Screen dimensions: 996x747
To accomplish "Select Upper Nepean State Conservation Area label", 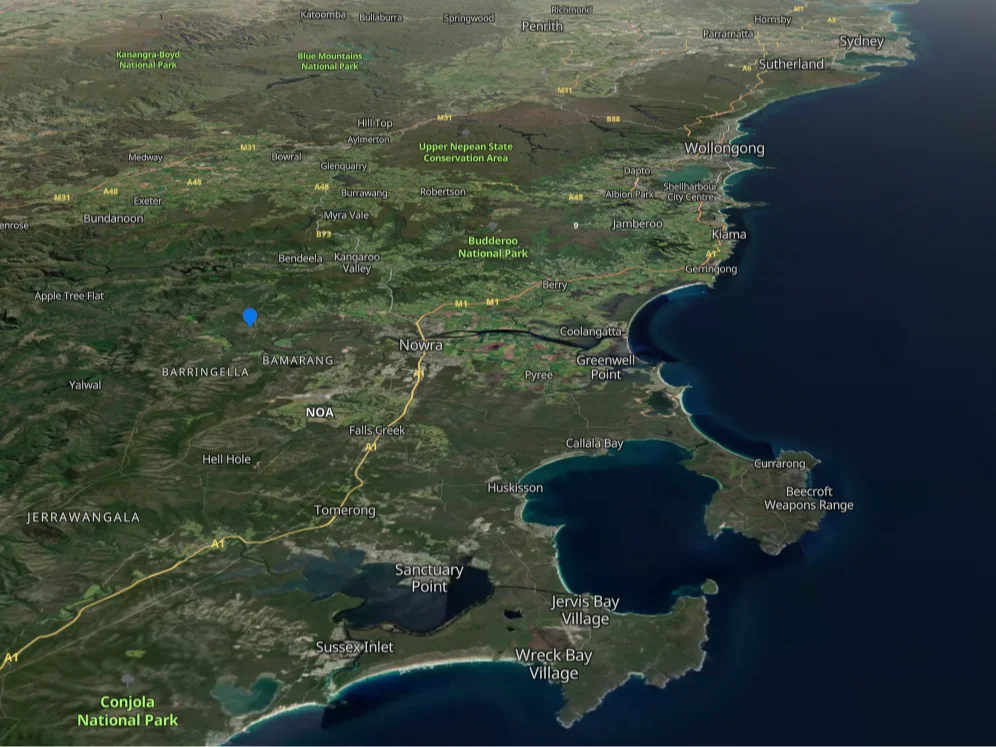I will 465,152.
